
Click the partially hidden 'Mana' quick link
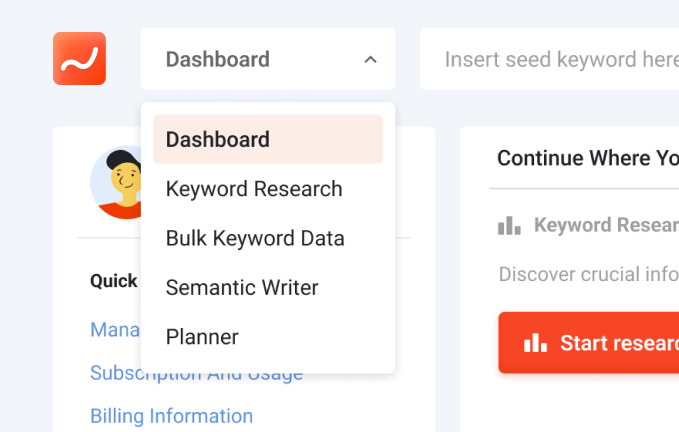coord(115,330)
